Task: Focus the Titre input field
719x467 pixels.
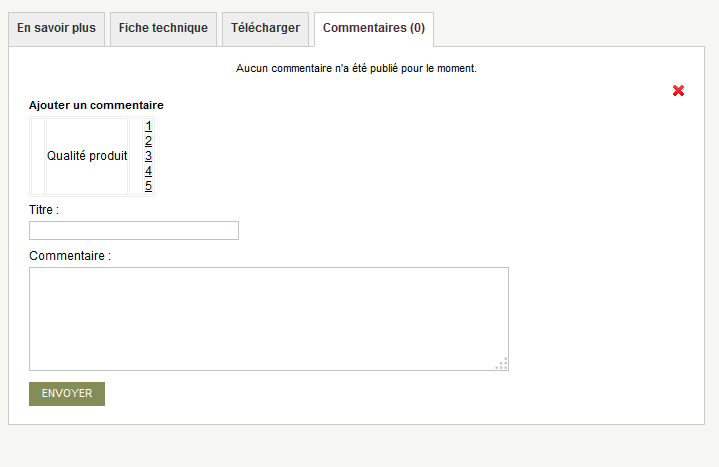Action: point(134,230)
